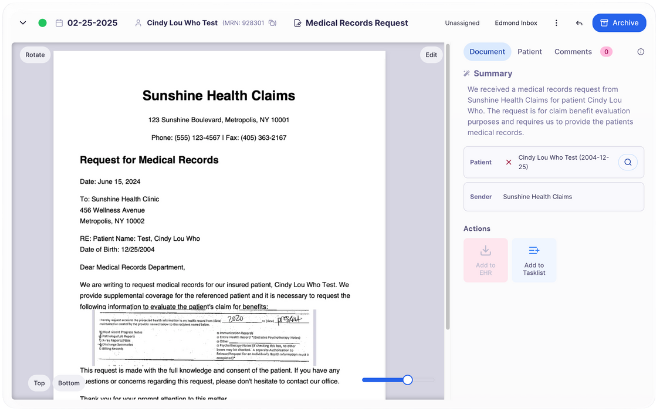The height and width of the screenshot is (412, 659).
Task: Click the copy MRN icon
Action: [x=272, y=22]
